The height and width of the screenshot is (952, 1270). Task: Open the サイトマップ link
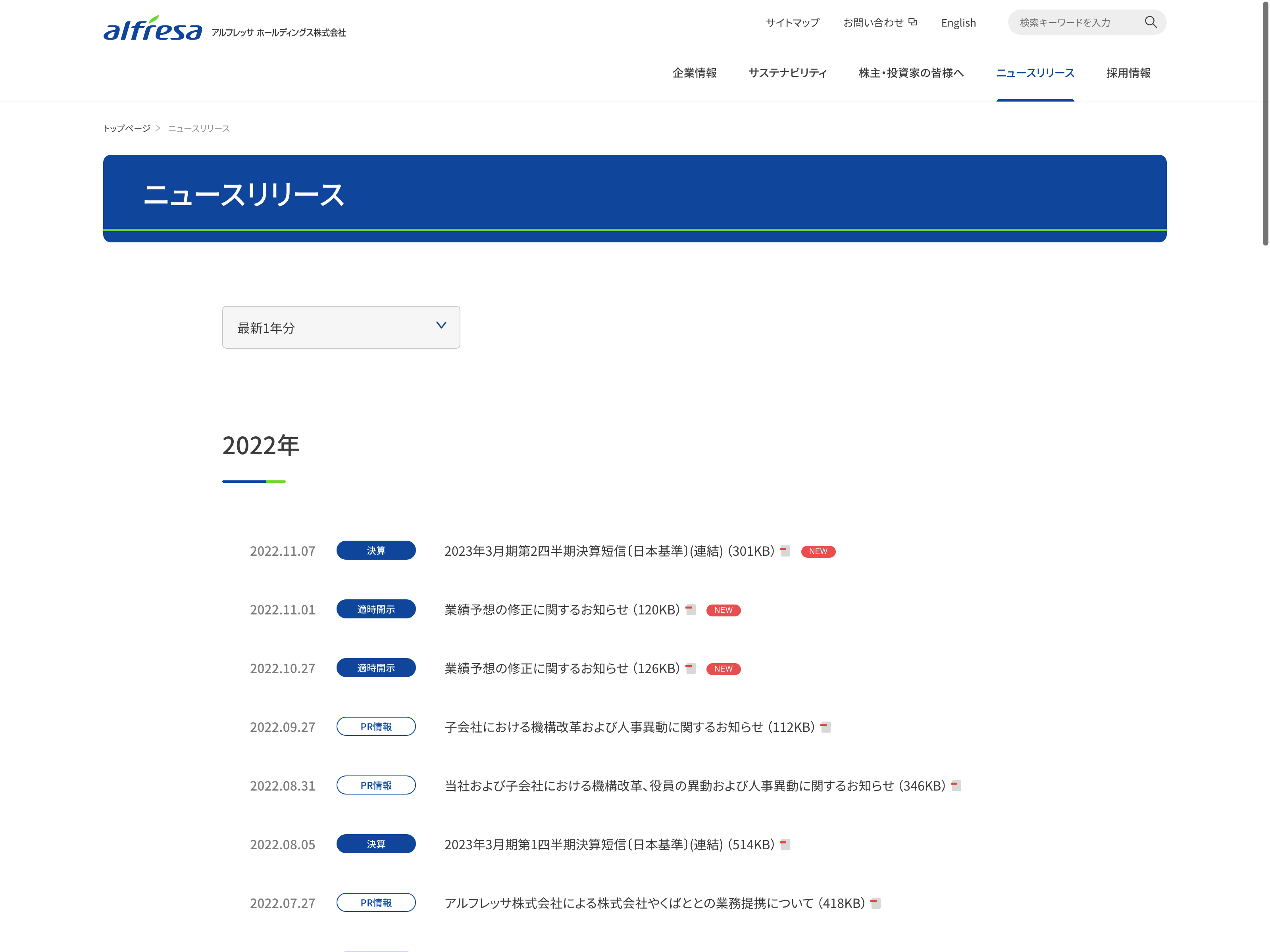[792, 22]
